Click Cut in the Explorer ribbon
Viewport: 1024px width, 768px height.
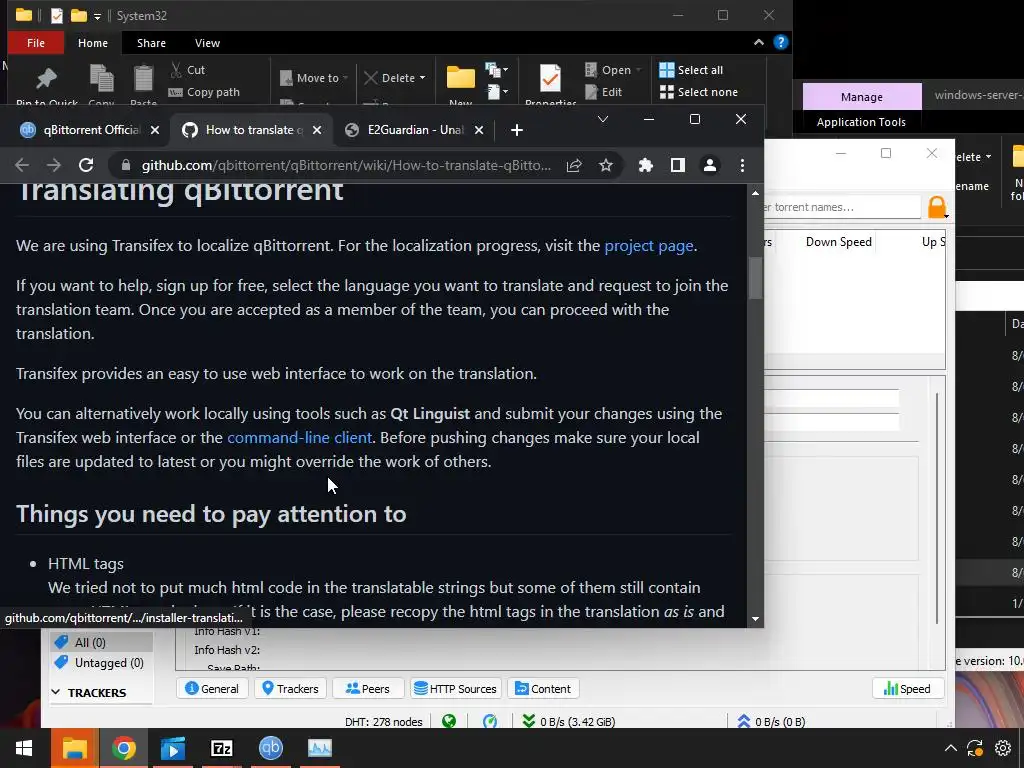(x=187, y=70)
